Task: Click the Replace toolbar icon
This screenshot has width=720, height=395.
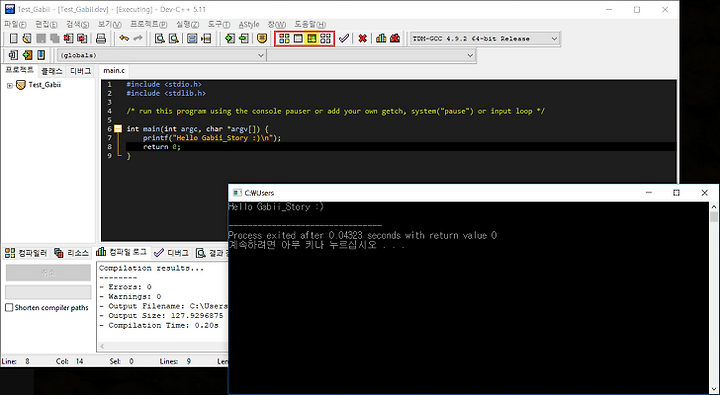Action: pos(173,39)
